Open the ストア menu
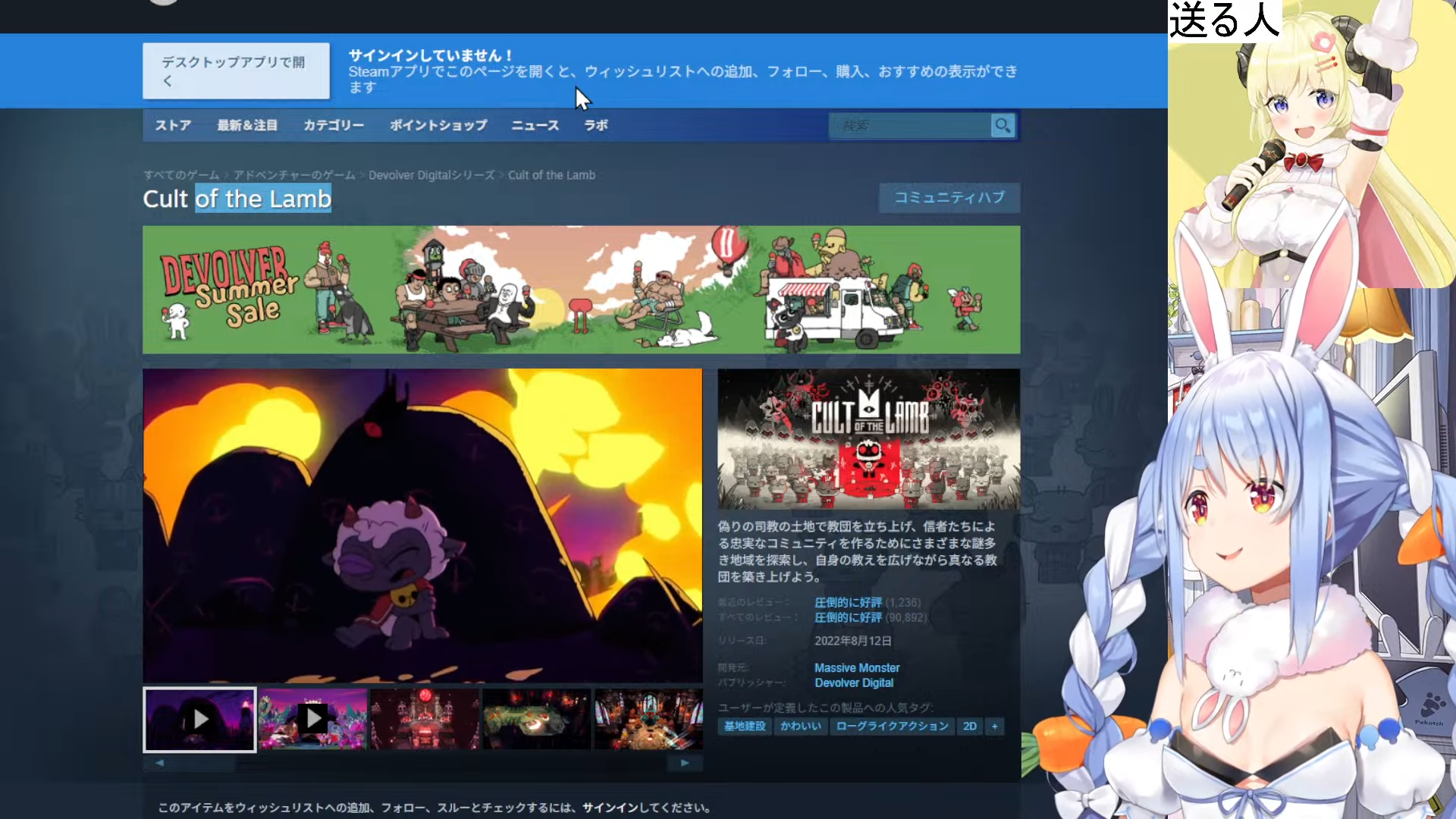The height and width of the screenshot is (819, 1456). (173, 125)
